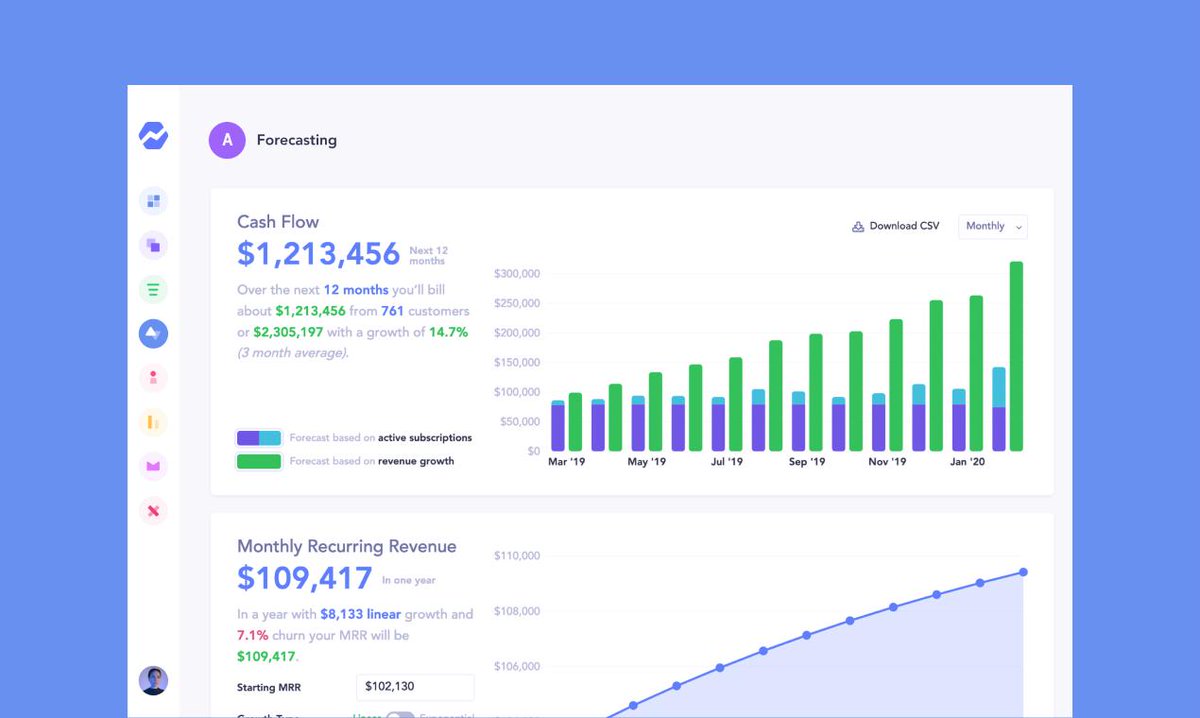Click the 'Jan '20' axis label
Screen dimensions: 1200x718
[x=966, y=462]
